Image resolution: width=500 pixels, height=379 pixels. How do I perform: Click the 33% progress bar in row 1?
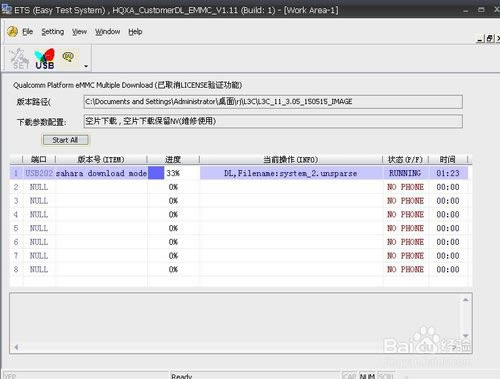173,173
